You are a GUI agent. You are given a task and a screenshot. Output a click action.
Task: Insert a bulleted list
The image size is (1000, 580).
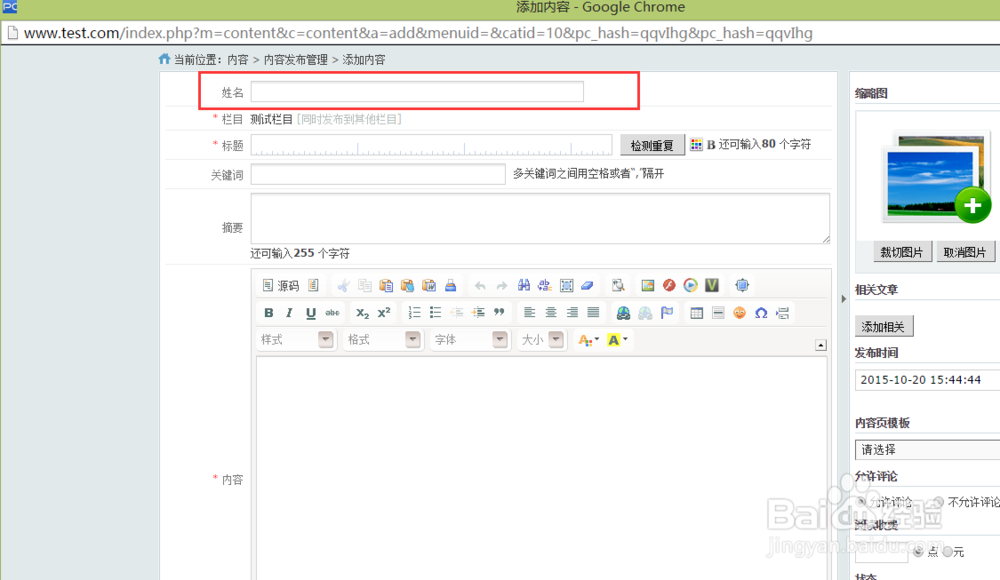[x=436, y=313]
